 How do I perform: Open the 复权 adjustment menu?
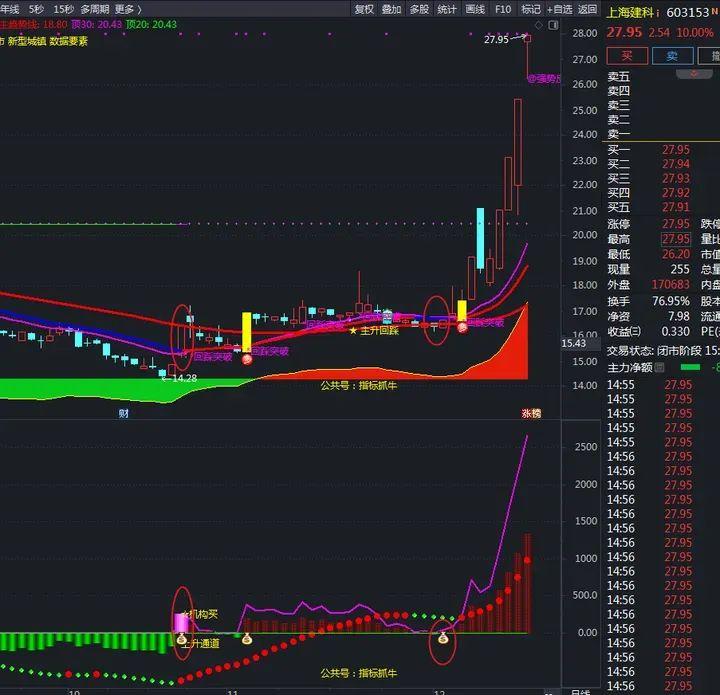(364, 9)
